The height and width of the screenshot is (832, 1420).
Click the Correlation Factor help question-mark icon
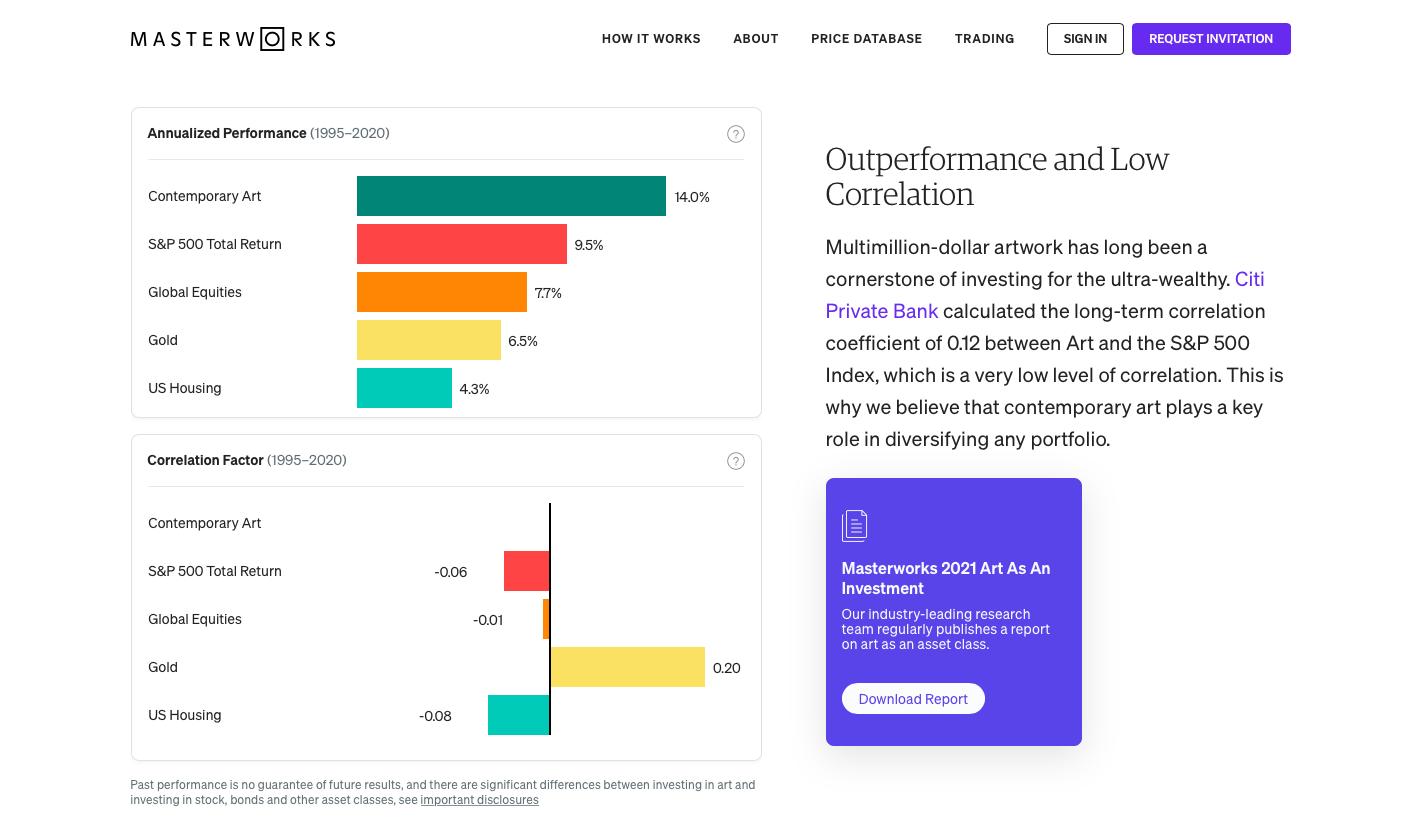(736, 461)
